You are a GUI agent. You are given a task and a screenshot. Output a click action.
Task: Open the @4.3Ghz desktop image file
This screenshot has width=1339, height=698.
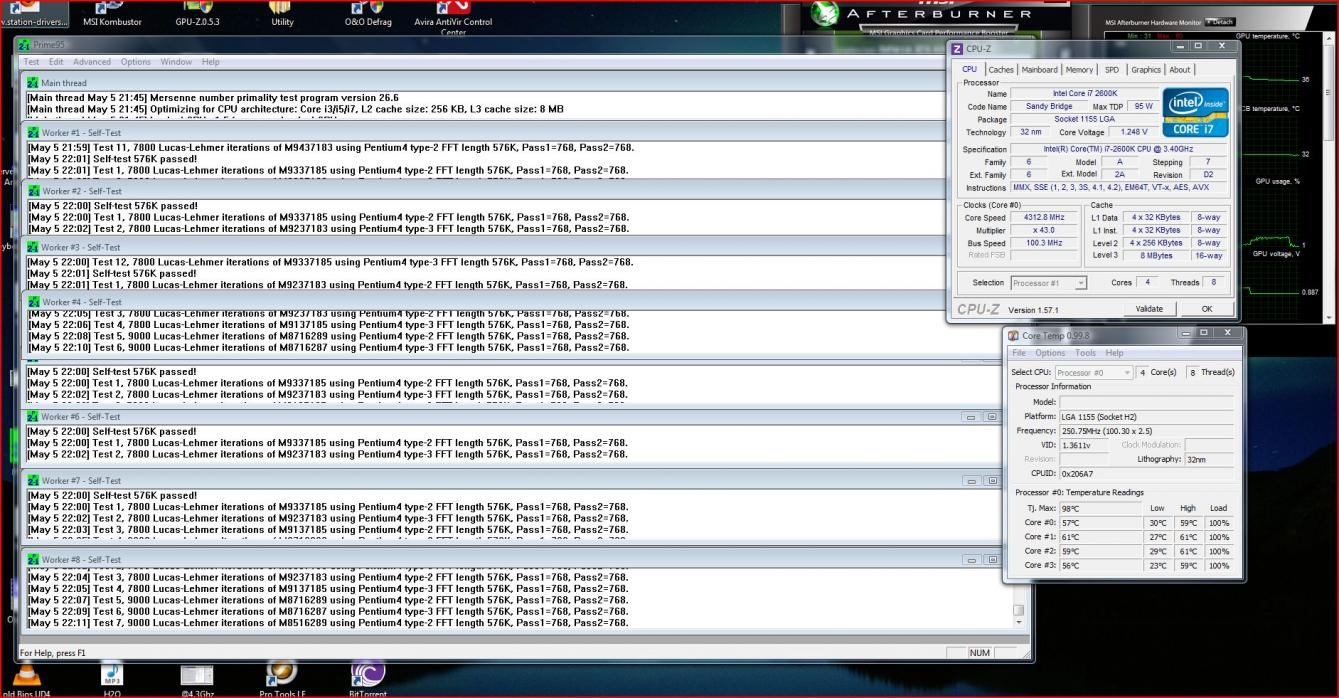point(197,680)
